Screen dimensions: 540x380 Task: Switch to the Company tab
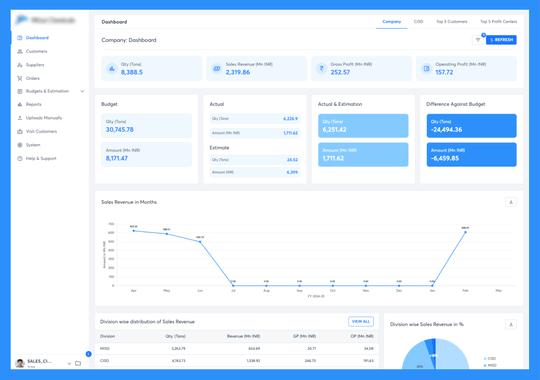pyautogui.click(x=392, y=22)
